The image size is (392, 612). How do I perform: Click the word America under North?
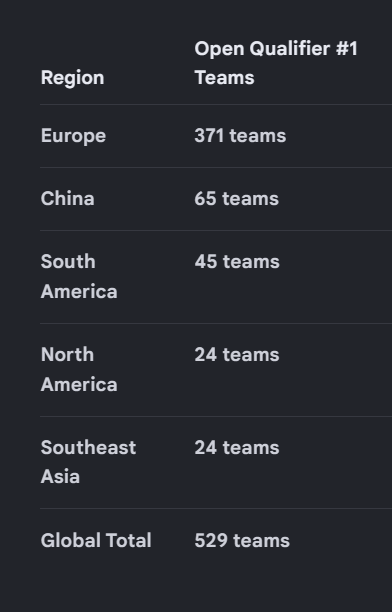pos(79,384)
